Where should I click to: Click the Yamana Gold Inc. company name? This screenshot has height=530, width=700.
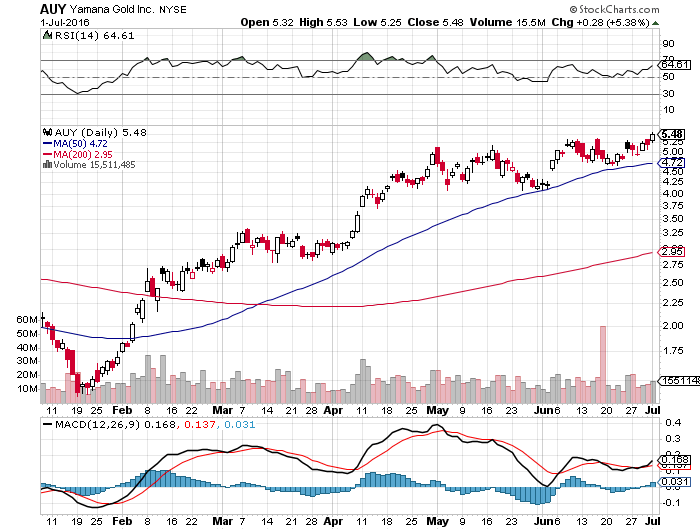tap(113, 9)
